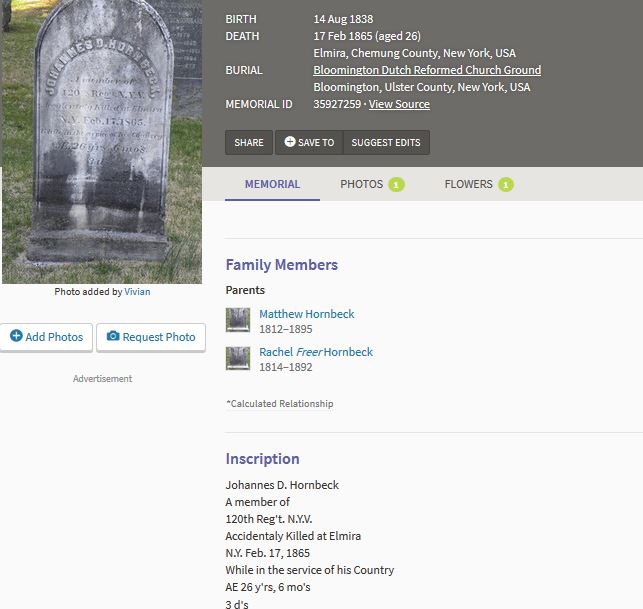Viewport: 643px width, 609px height.
Task: Switch to the Flowers tab
Action: pyautogui.click(x=479, y=184)
